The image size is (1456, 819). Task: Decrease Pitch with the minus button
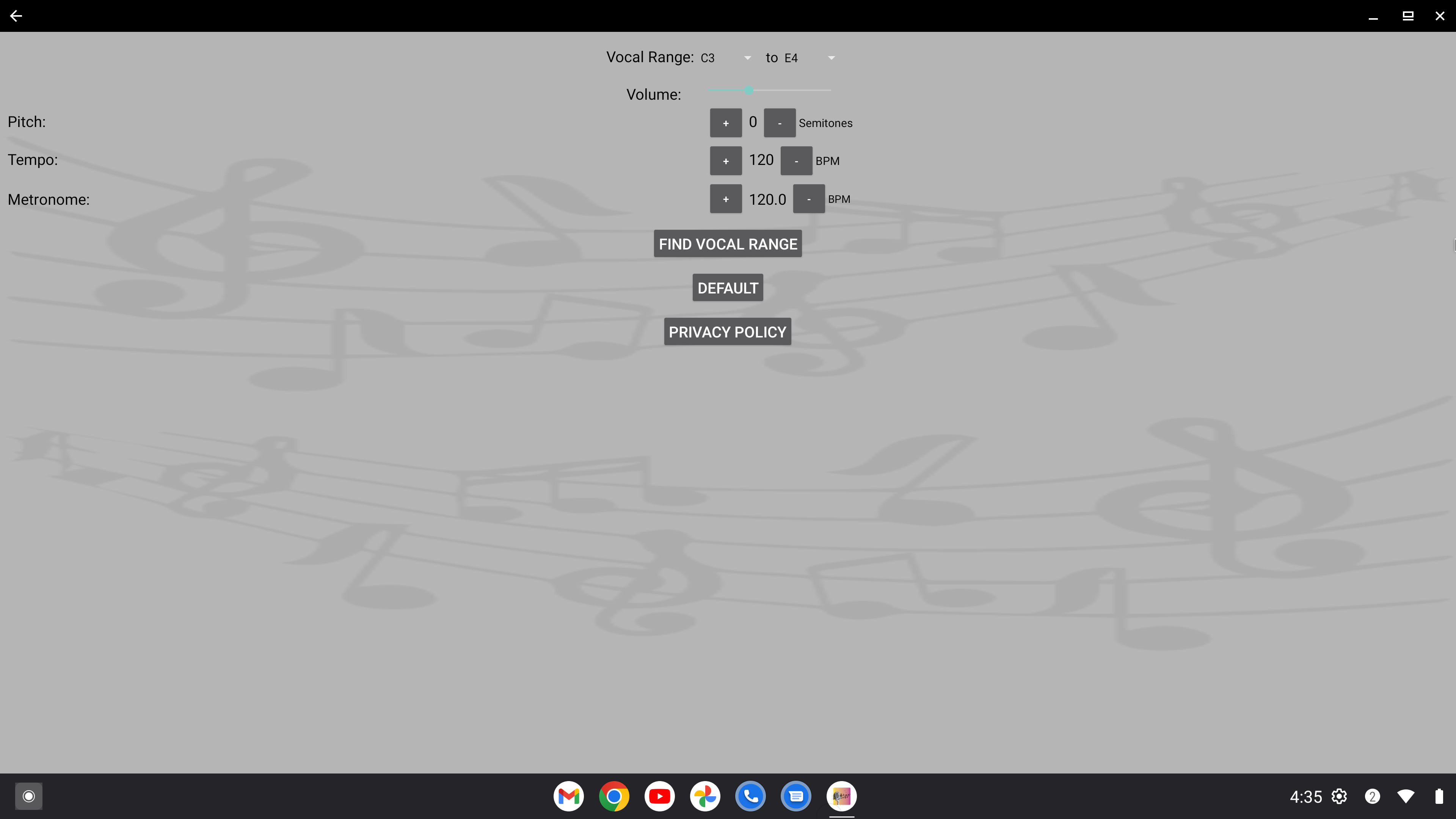(x=780, y=123)
